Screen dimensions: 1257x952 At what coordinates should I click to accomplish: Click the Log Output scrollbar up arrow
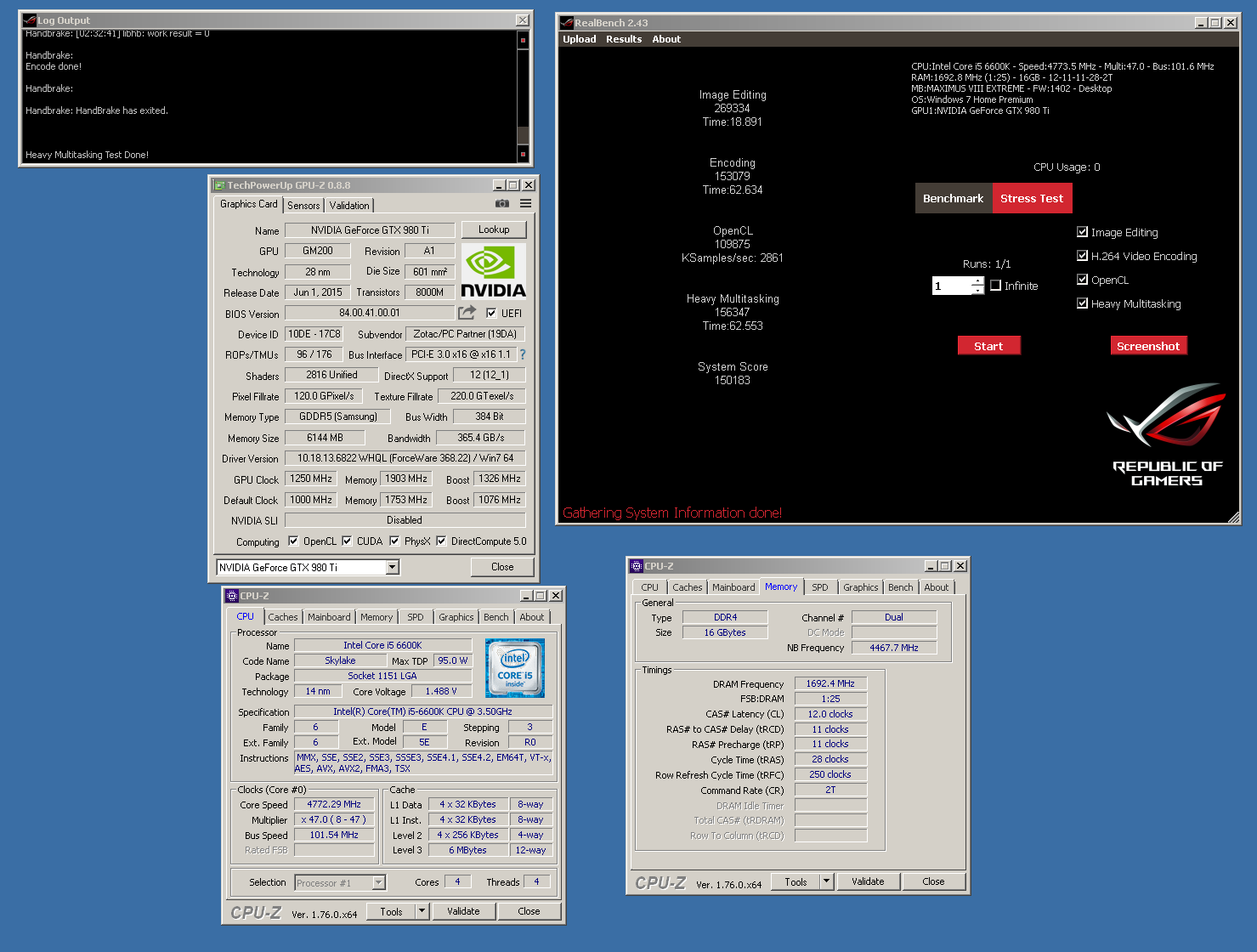click(x=523, y=40)
